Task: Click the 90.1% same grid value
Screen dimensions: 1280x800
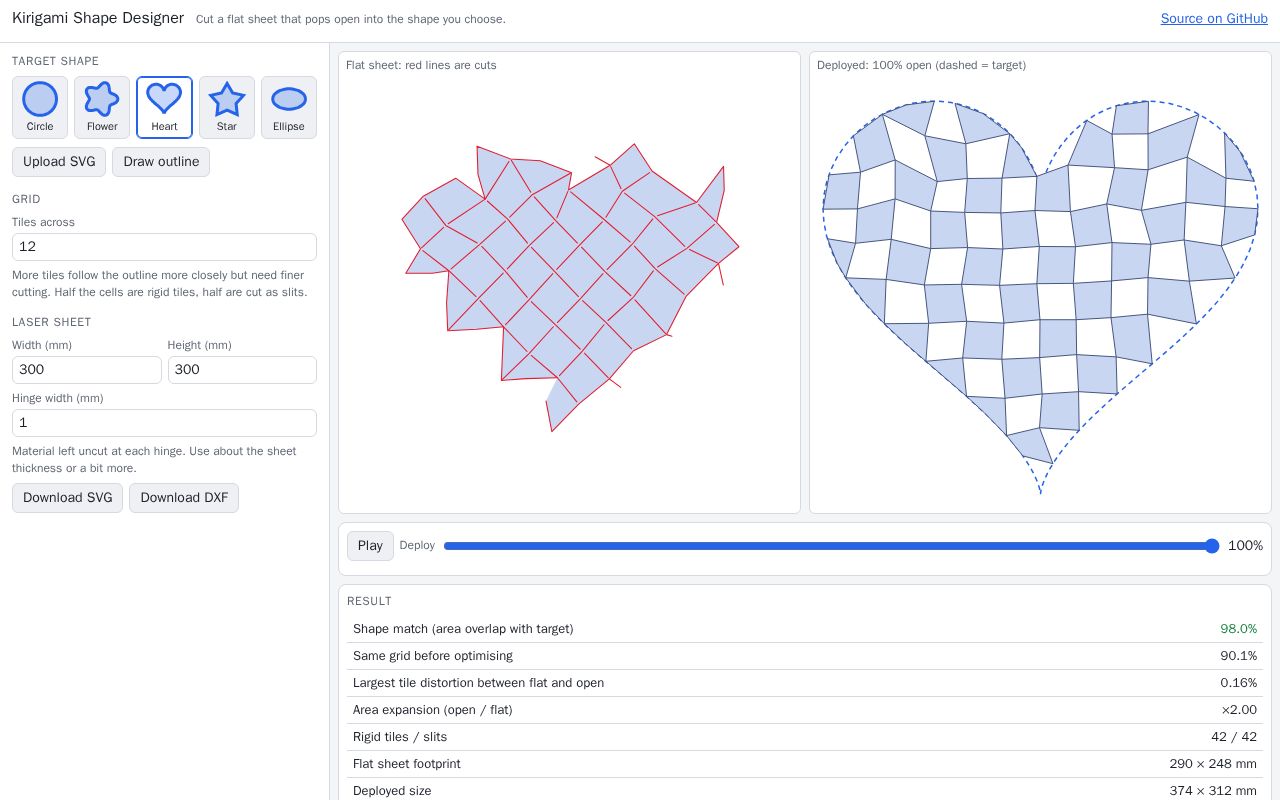Action: pos(1238,656)
